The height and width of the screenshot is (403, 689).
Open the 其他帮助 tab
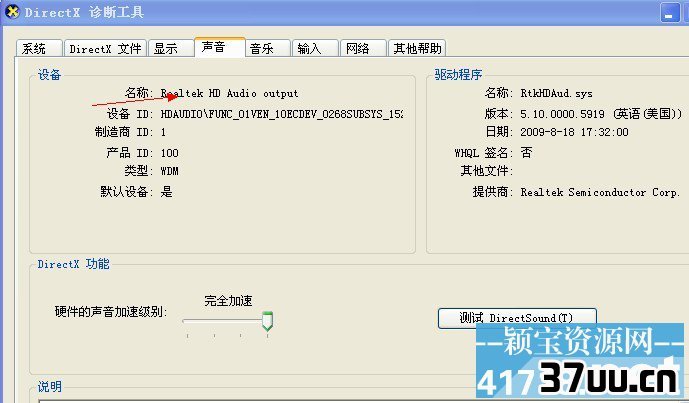[x=417, y=48]
